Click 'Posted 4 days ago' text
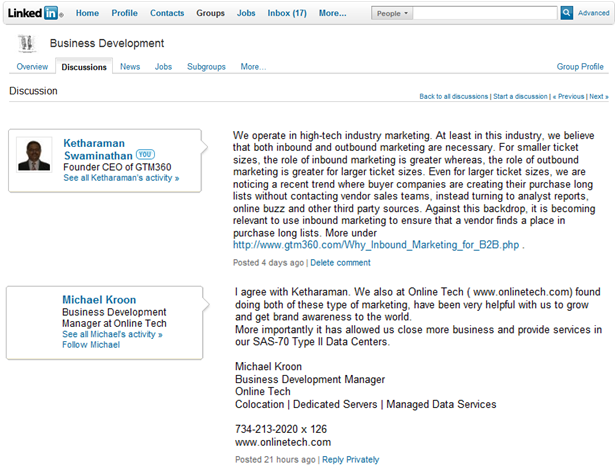 point(268,263)
